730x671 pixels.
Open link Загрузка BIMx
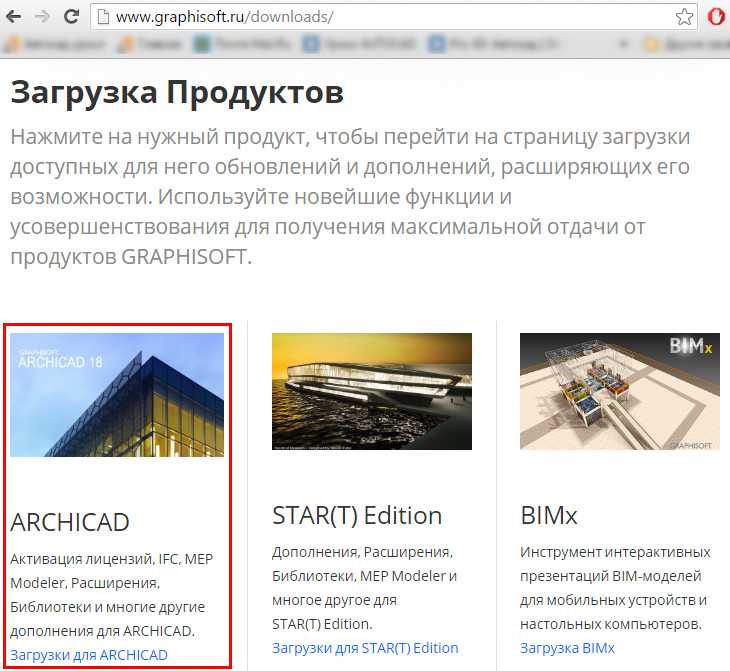tap(568, 648)
